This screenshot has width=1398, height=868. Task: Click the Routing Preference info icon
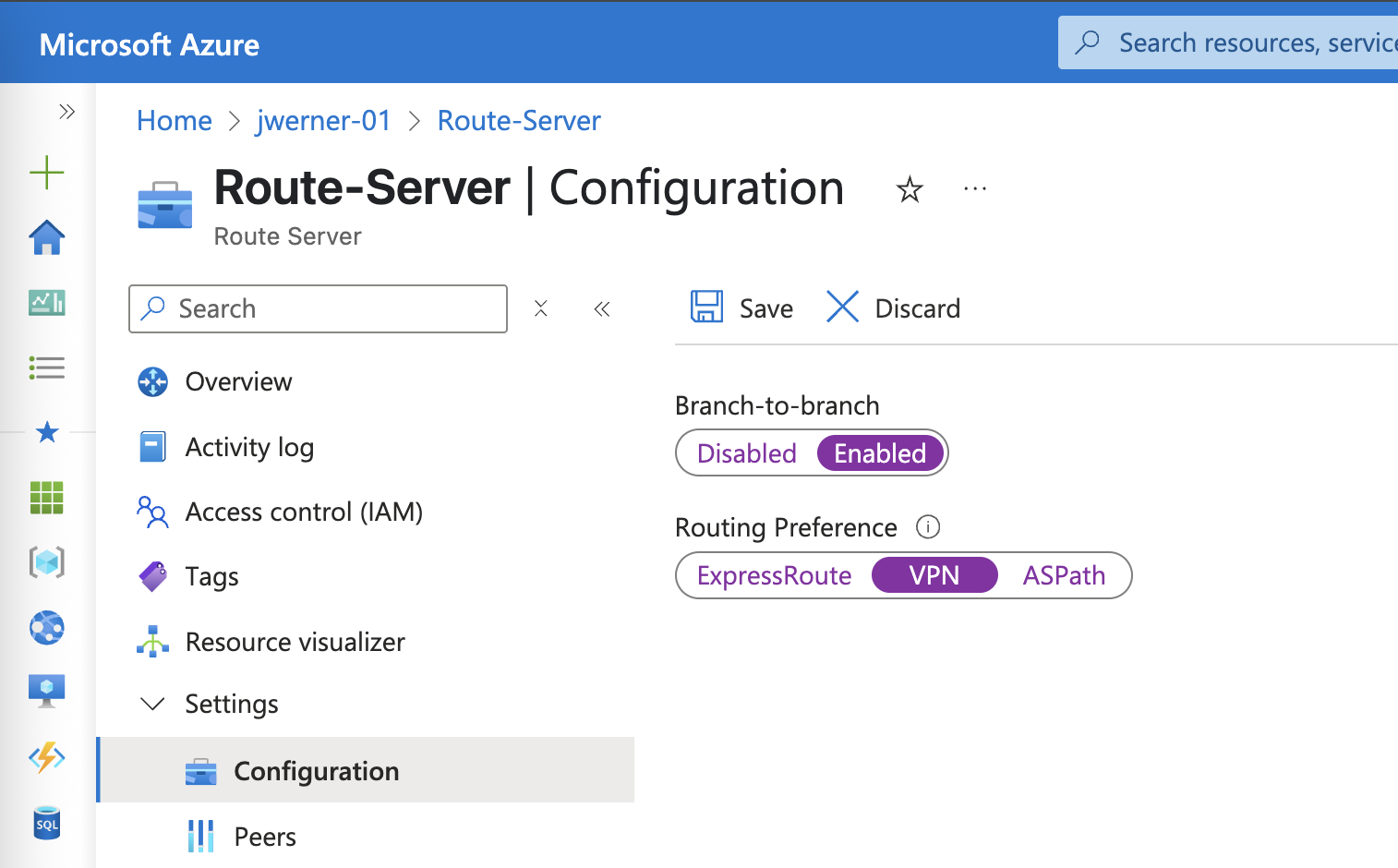(x=927, y=527)
